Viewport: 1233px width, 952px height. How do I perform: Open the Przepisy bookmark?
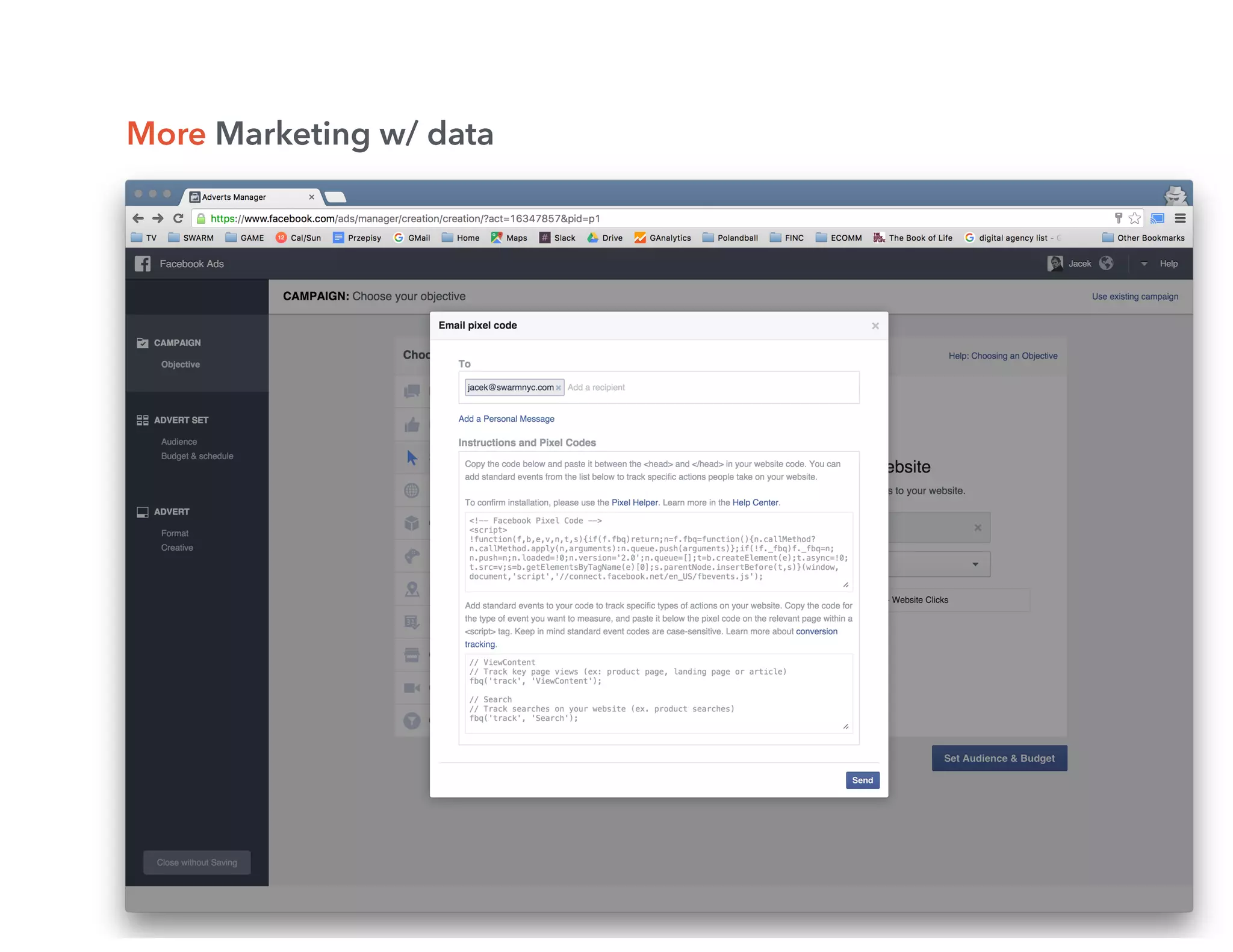tap(357, 238)
